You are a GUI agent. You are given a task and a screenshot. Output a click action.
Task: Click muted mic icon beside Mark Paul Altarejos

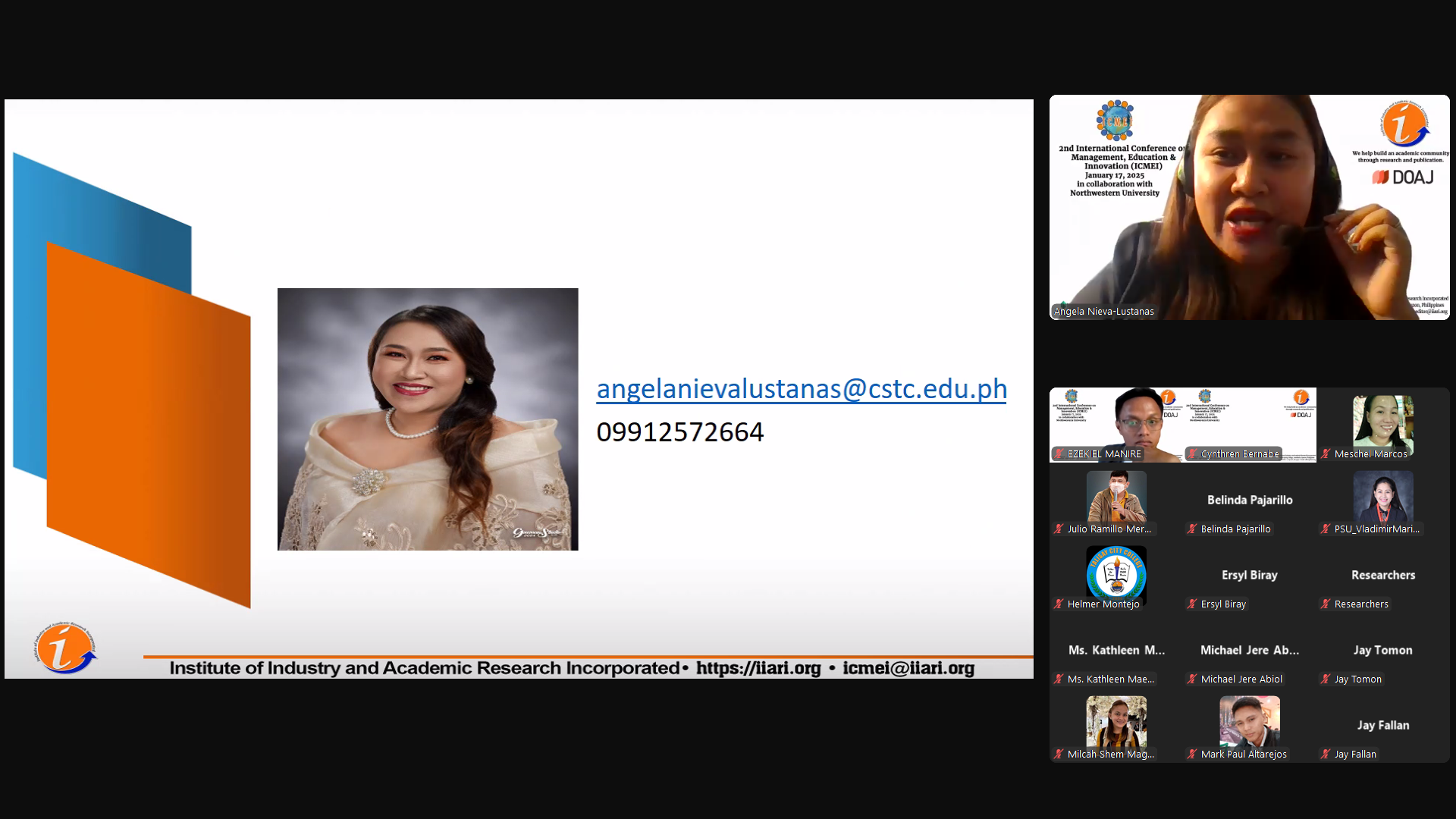(x=1192, y=755)
